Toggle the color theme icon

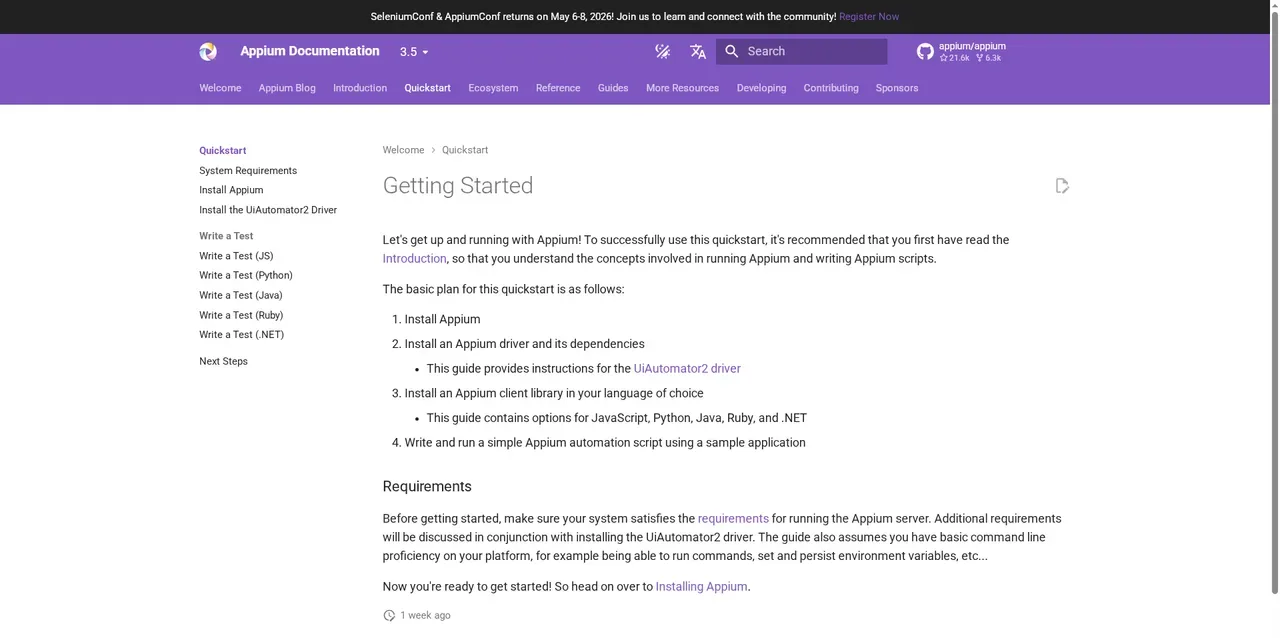click(x=662, y=51)
